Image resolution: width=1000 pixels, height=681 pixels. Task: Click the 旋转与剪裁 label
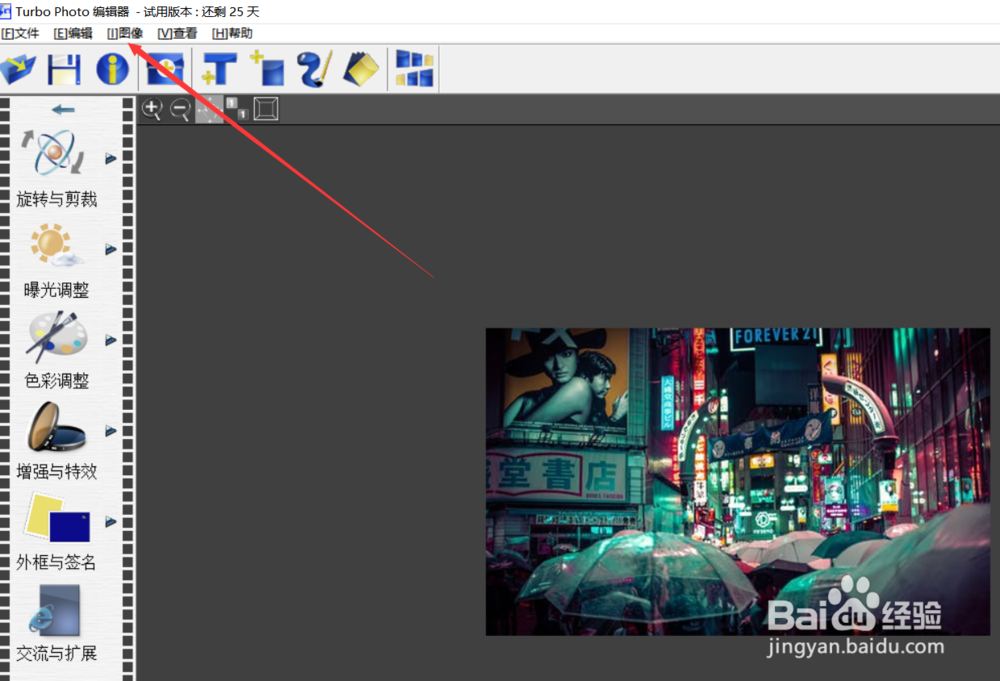point(57,200)
